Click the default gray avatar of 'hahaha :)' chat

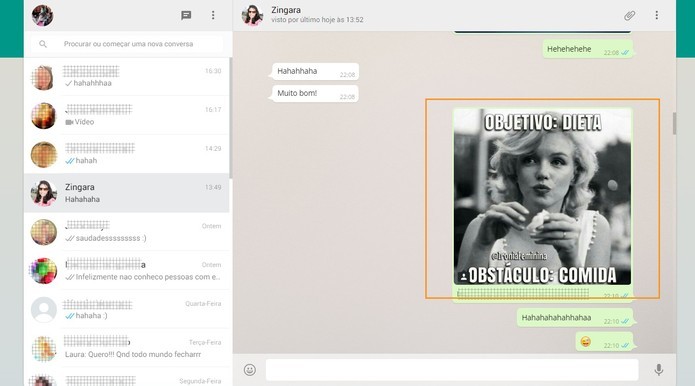[x=43, y=310]
